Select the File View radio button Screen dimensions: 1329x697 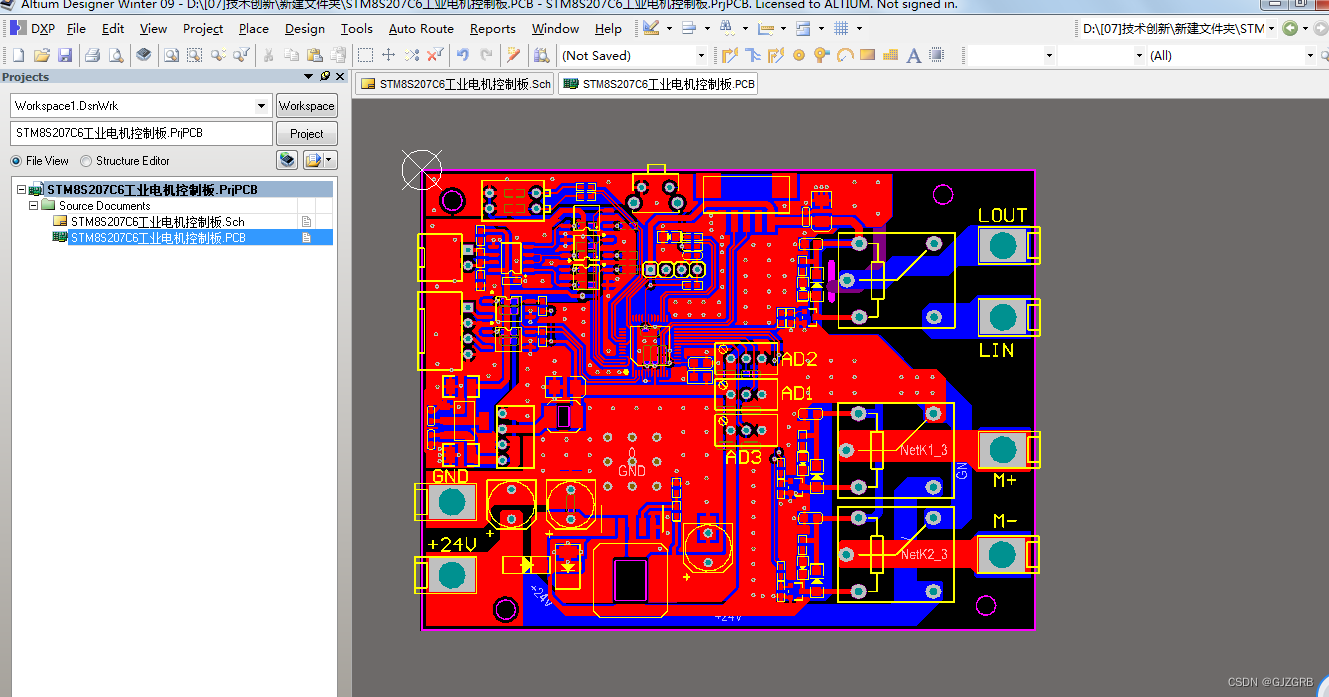[16, 160]
